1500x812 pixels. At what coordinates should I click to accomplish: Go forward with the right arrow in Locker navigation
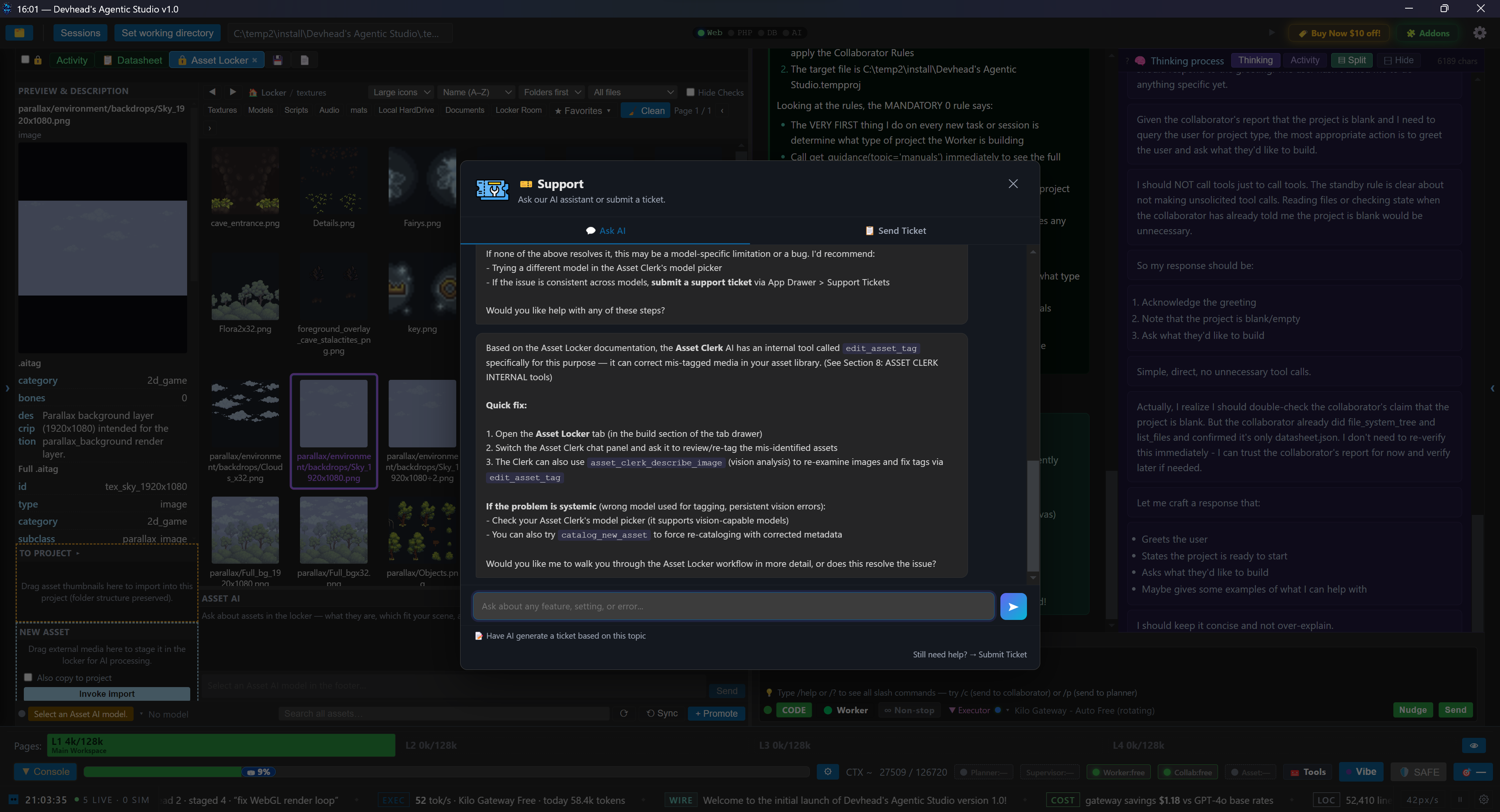(x=232, y=92)
